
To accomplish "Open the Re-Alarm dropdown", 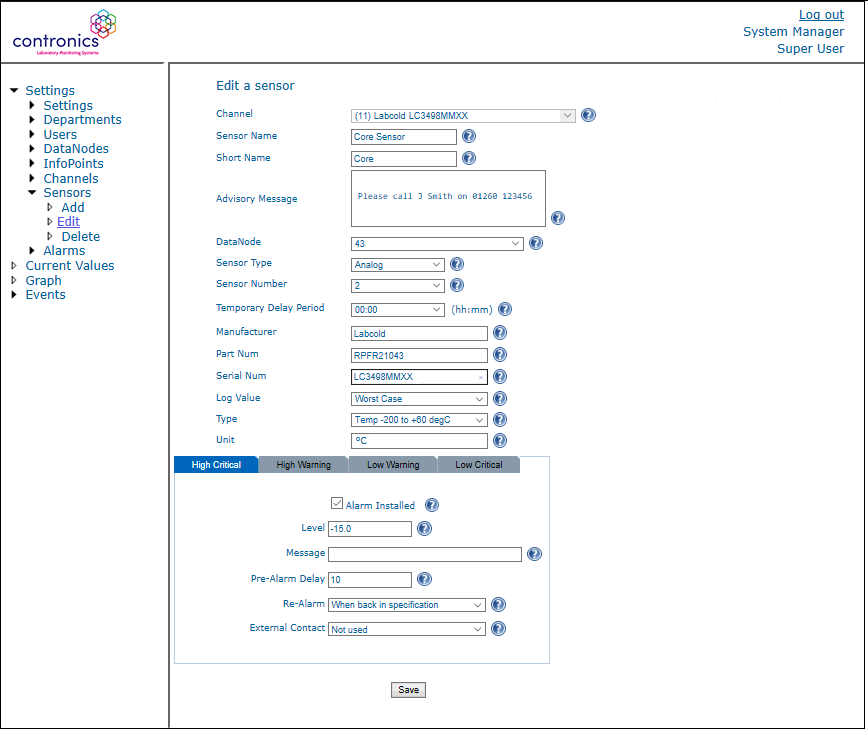I will [407, 605].
